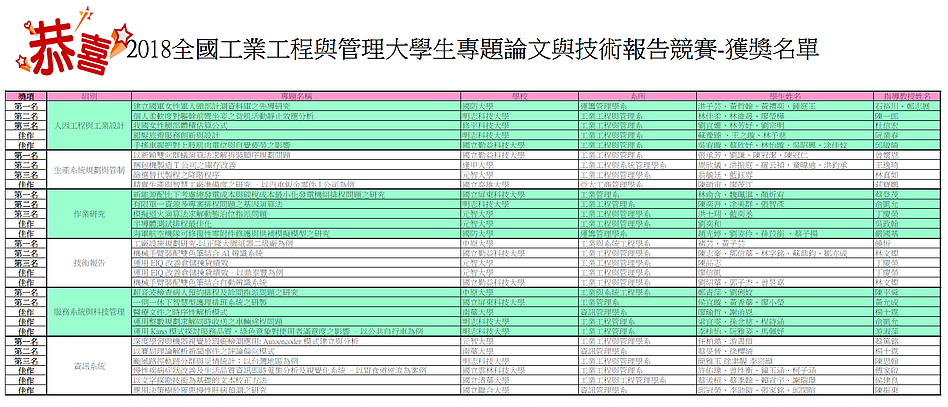Select the 國立雲林科技大學 school cell

tap(519, 370)
